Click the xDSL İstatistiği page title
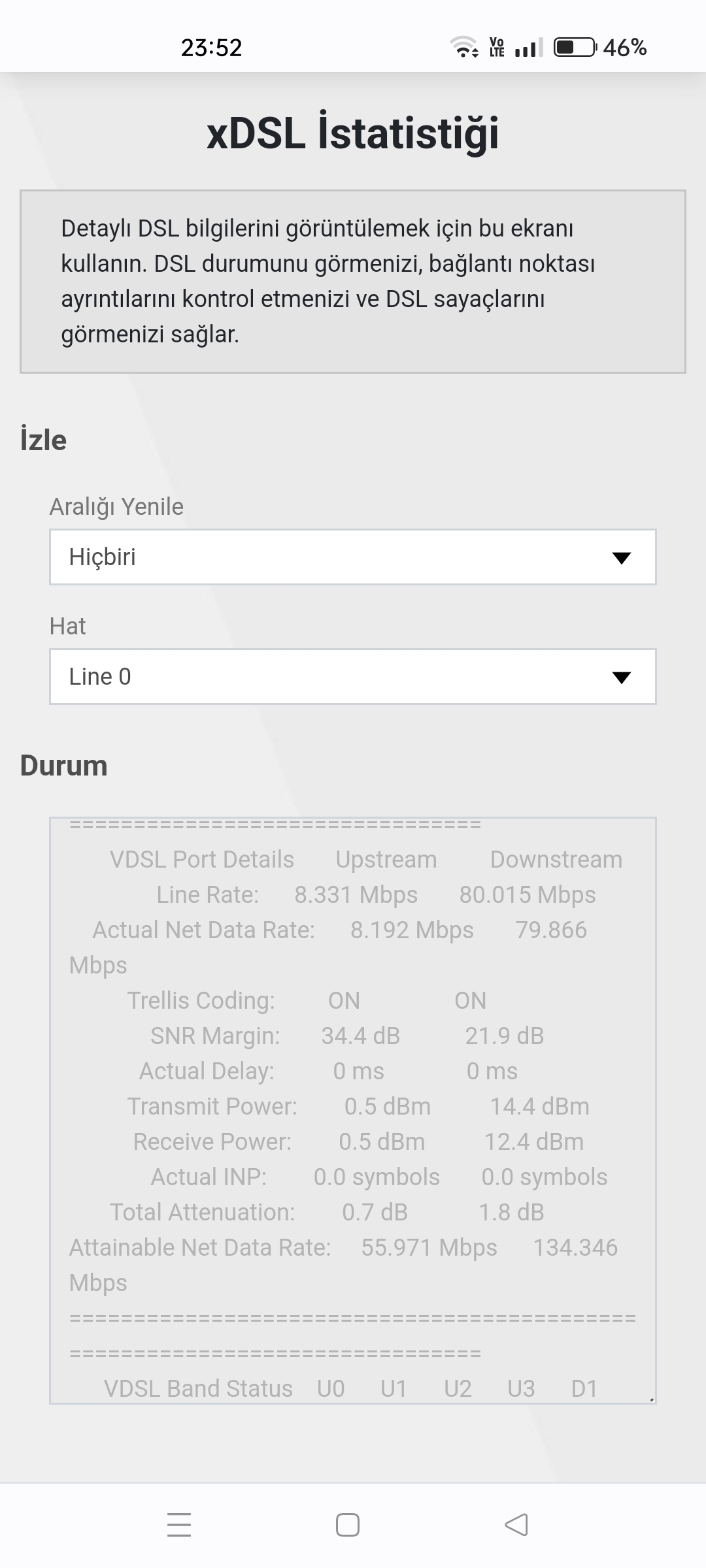 tap(353, 133)
